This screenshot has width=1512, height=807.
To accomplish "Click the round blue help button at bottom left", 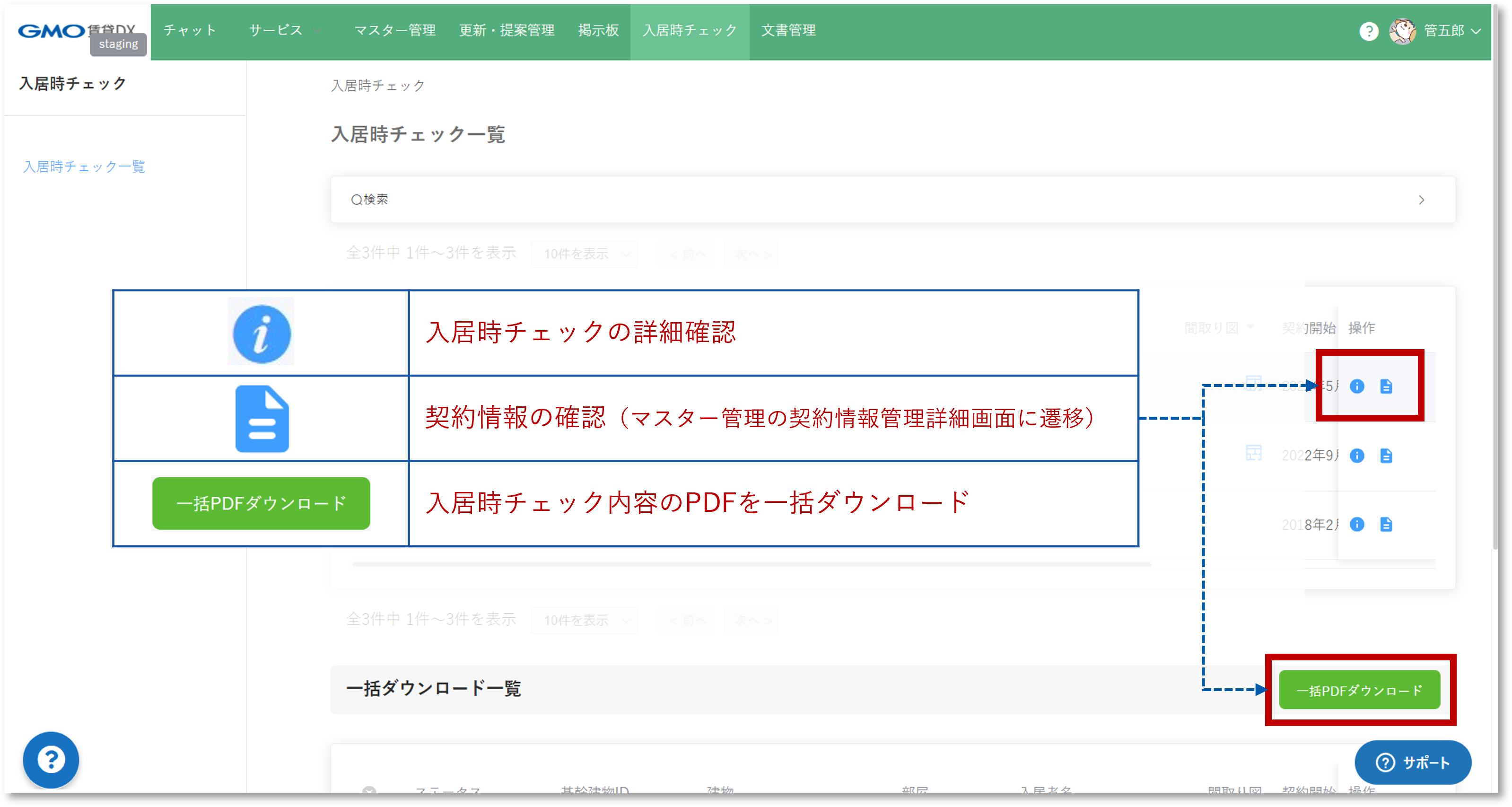I will click(x=51, y=760).
